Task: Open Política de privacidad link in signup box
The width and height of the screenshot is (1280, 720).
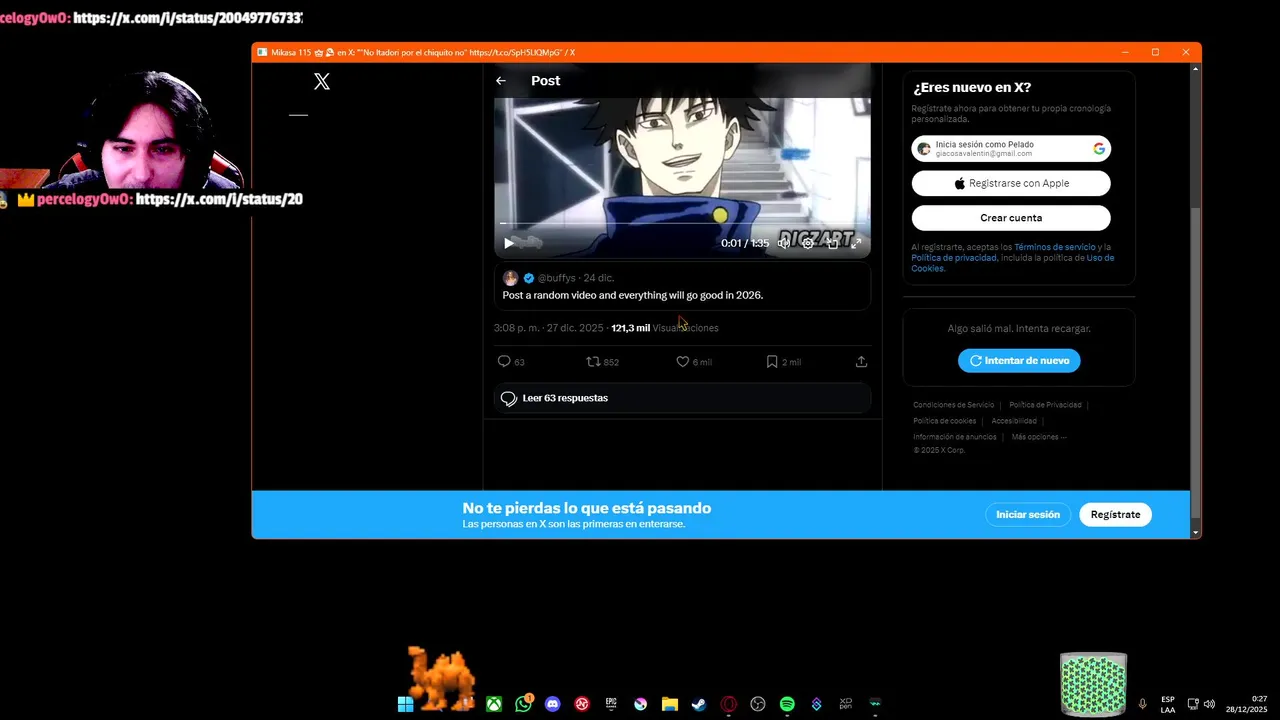Action: (954, 258)
